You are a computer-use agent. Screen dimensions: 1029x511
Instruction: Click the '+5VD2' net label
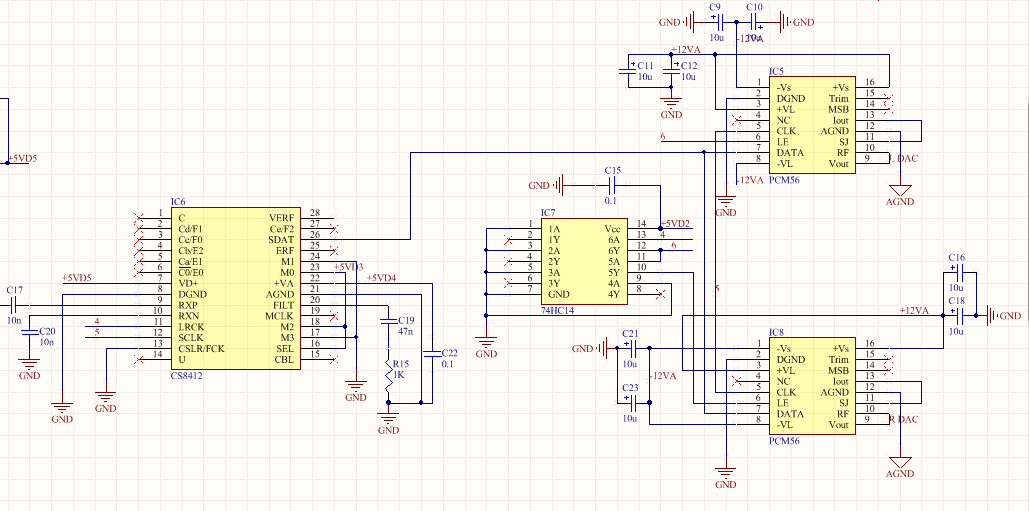point(675,224)
